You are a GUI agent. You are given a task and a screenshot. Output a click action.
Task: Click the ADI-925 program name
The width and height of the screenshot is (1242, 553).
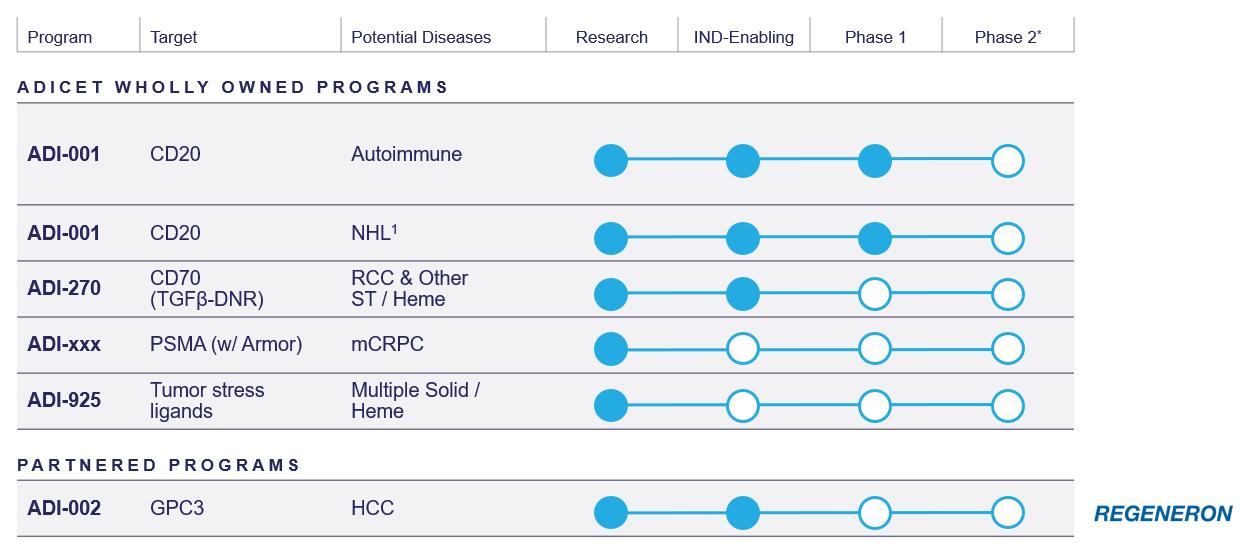(64, 400)
